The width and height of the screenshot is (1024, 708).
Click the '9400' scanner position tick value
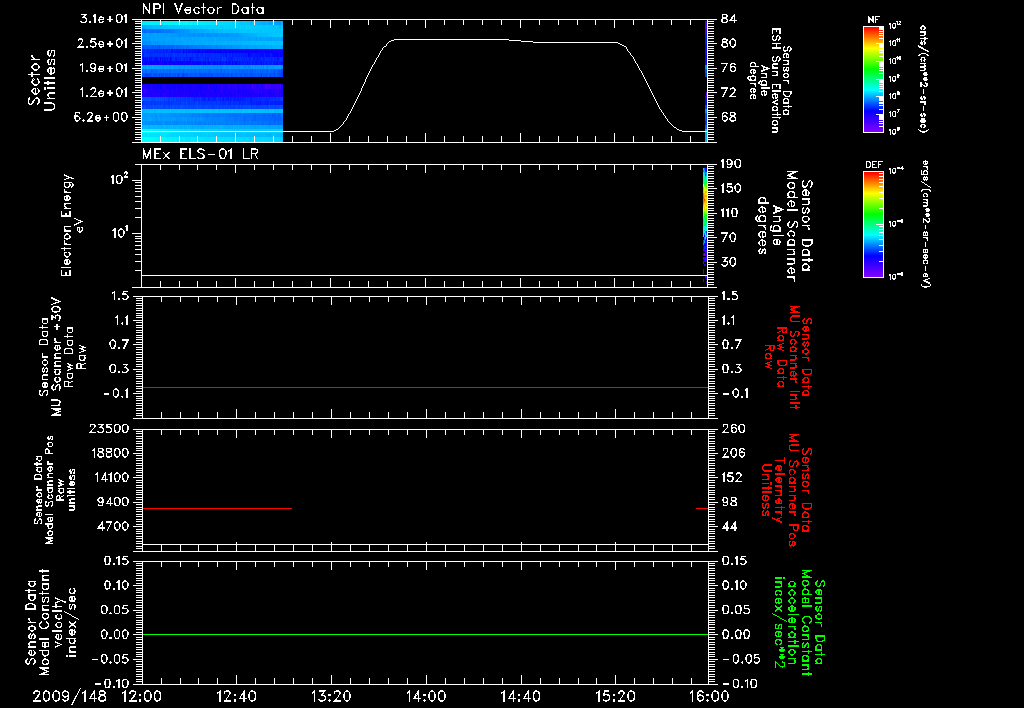point(112,502)
